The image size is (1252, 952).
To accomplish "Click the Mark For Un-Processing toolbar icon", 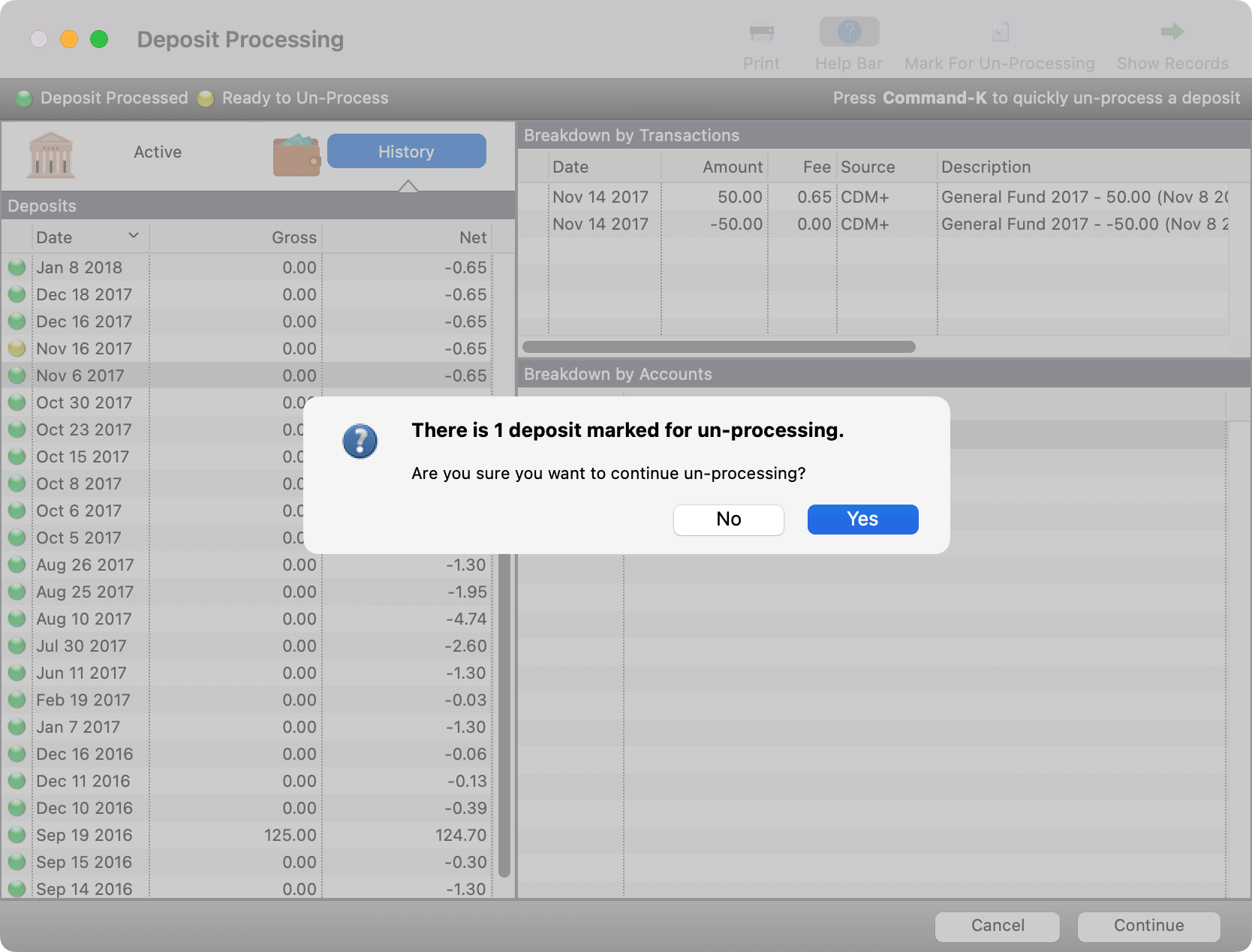I will pyautogui.click(x=999, y=32).
